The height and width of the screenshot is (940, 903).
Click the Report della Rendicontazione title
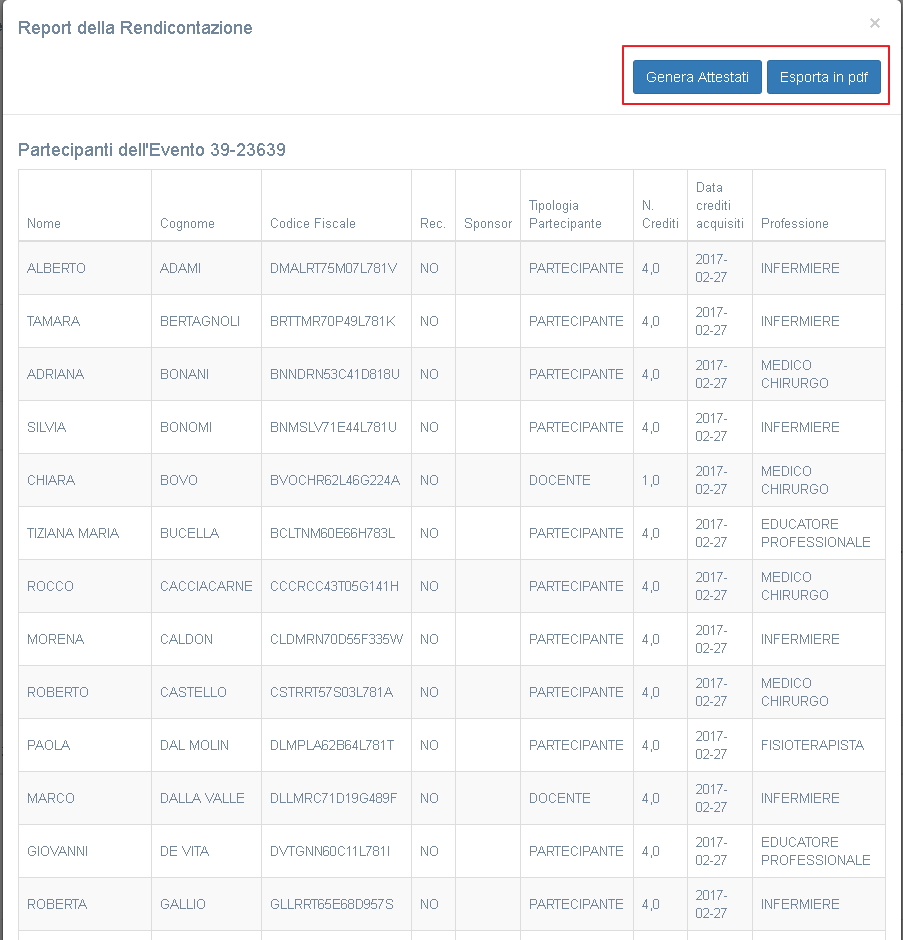[x=135, y=28]
